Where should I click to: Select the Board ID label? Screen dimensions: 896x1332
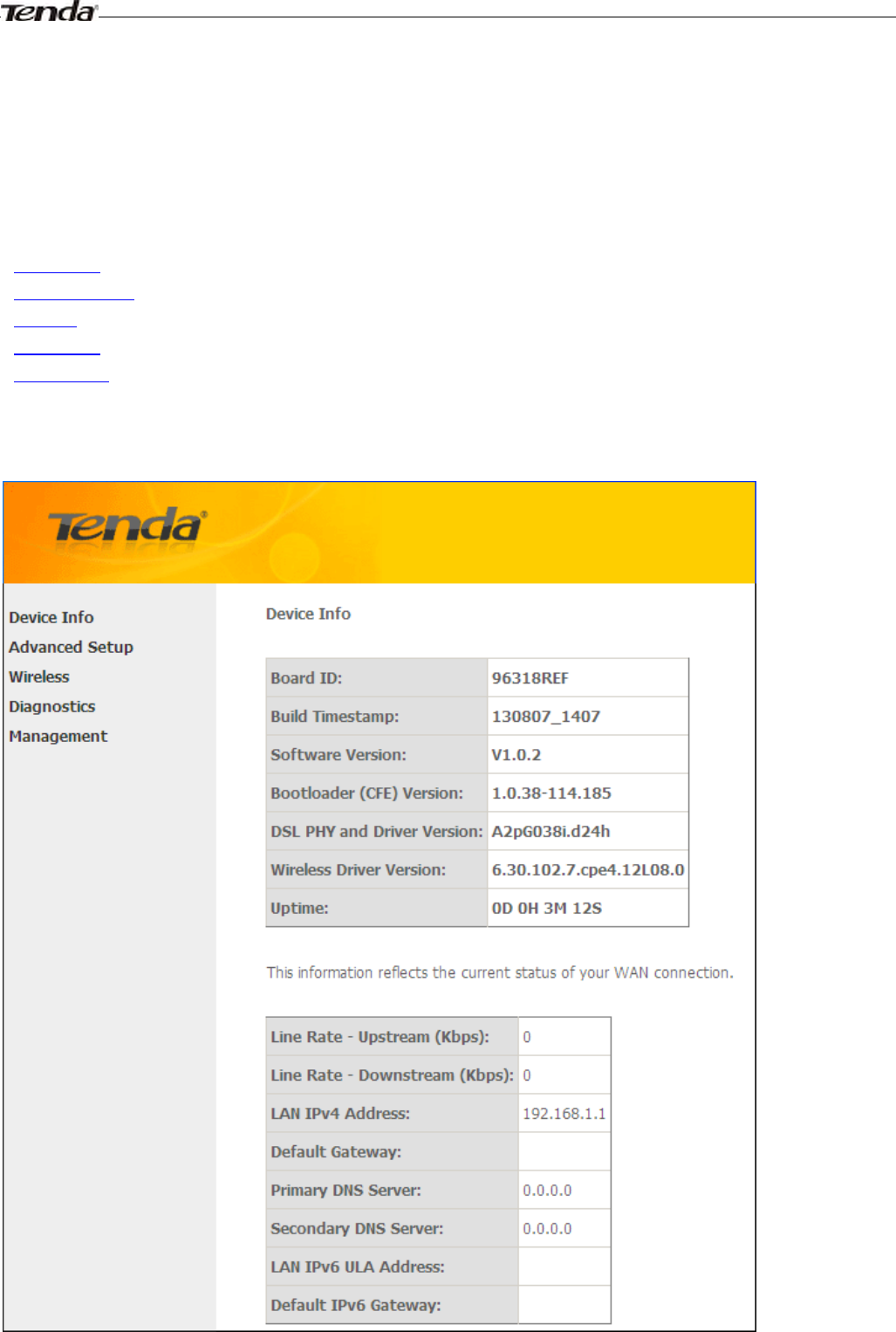(x=306, y=678)
